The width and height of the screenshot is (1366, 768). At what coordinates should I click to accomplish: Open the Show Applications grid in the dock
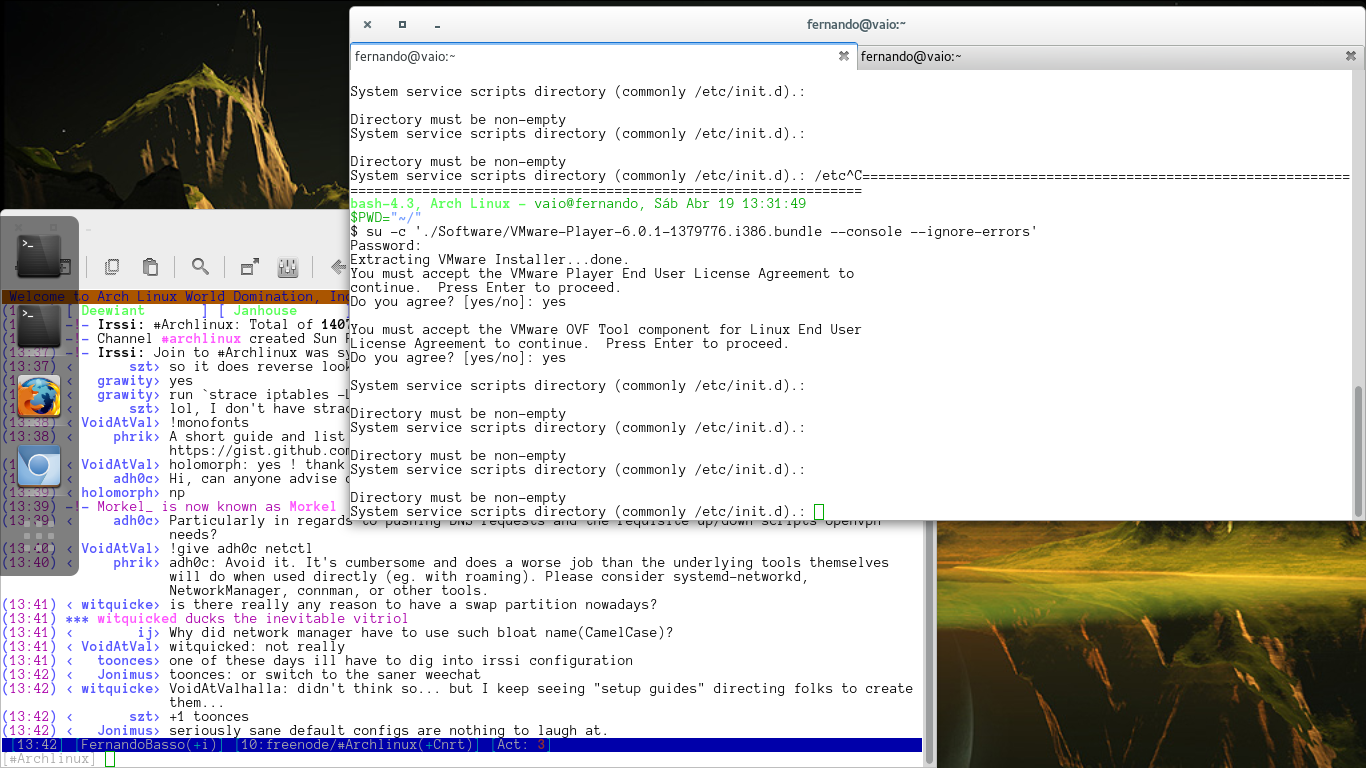(39, 537)
